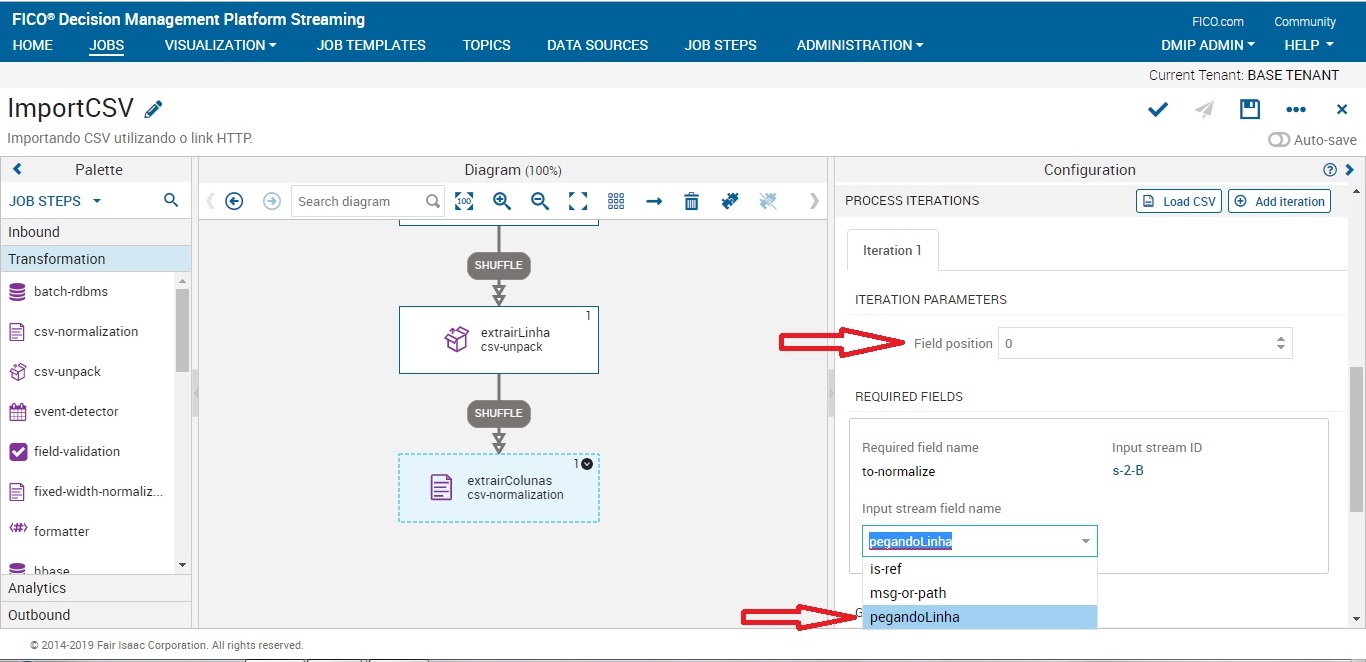The height and width of the screenshot is (662, 1366).
Task: Open the Iteration 1 tab
Action: pos(891,250)
